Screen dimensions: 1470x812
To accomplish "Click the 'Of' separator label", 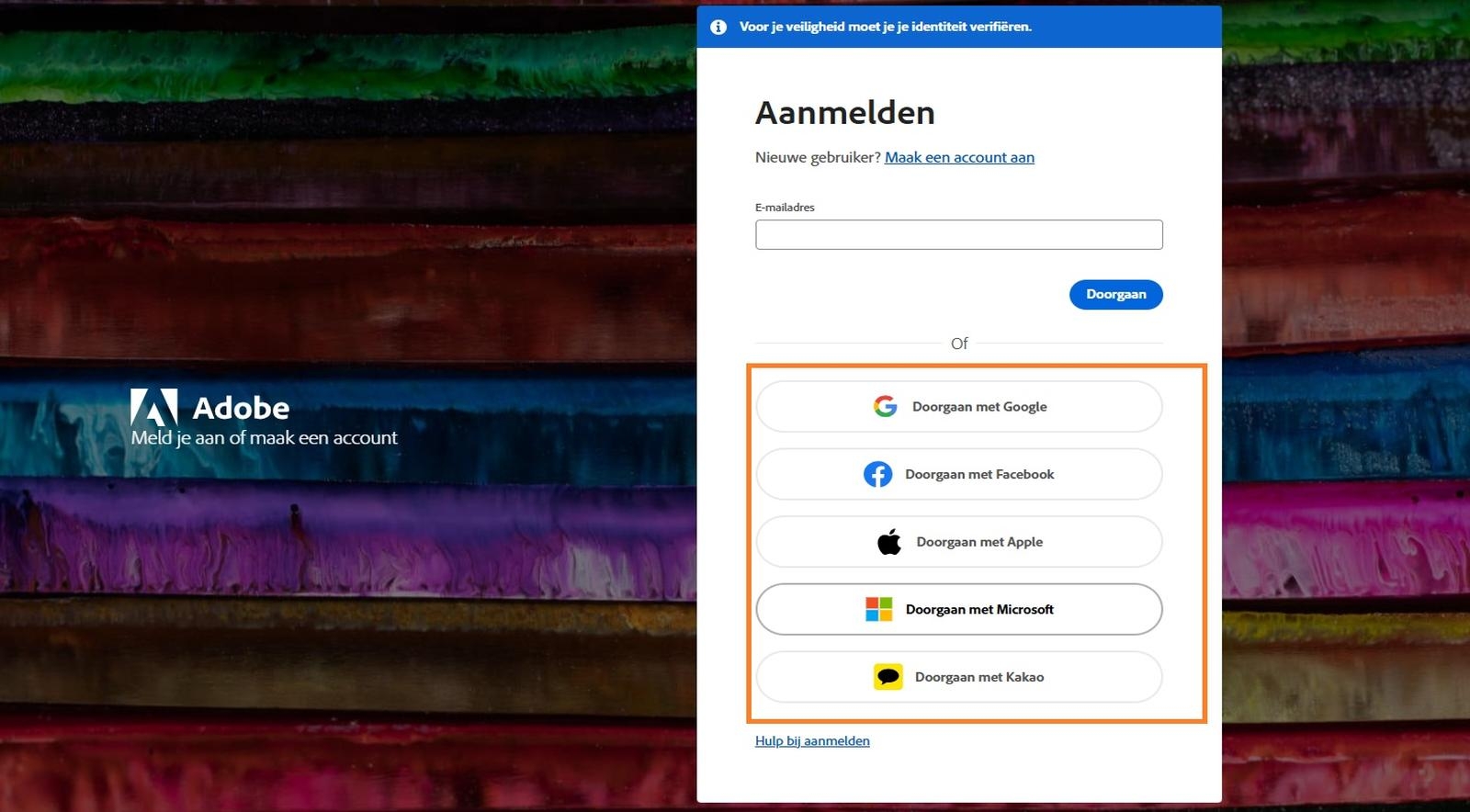I will pos(959,343).
